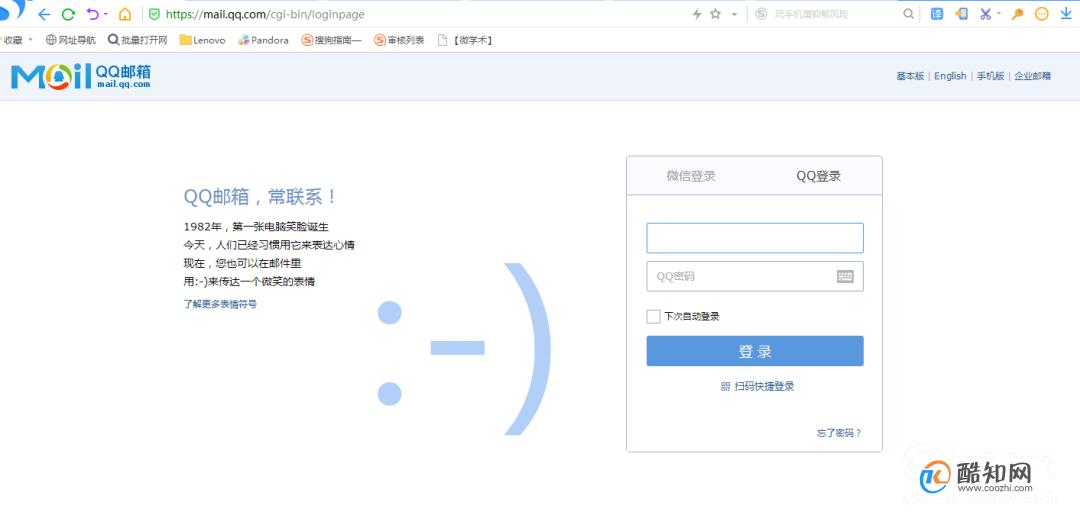Open the Lenovo bookmark folder
The image size is (1080, 531).
pyautogui.click(x=202, y=40)
